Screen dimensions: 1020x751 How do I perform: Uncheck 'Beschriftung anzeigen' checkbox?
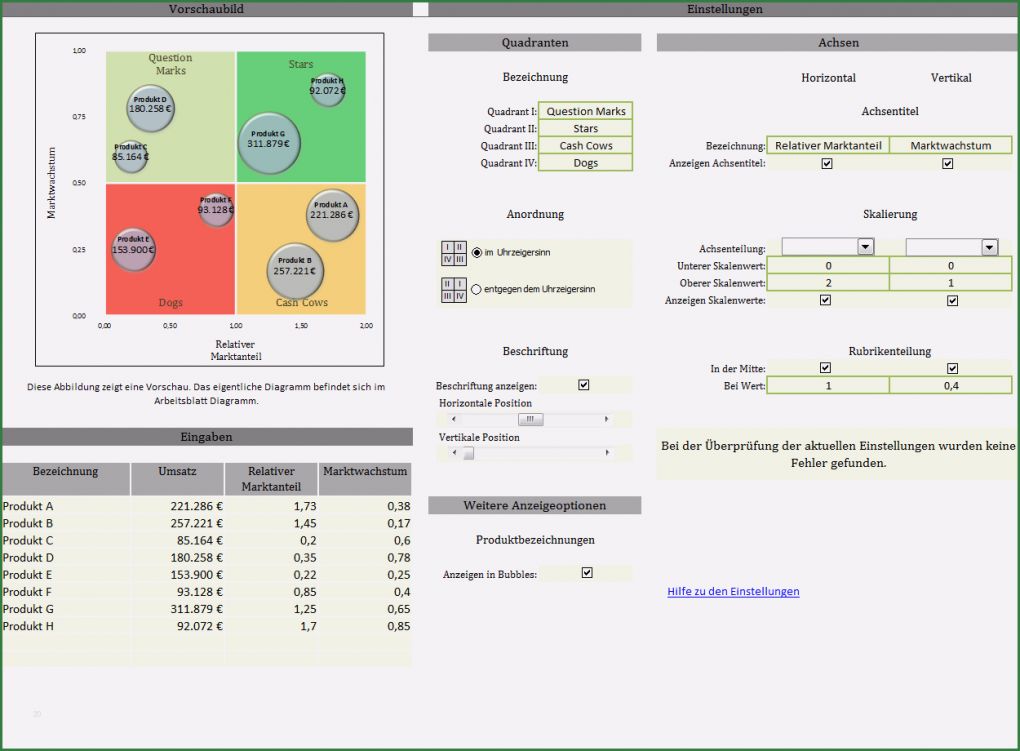coord(584,385)
